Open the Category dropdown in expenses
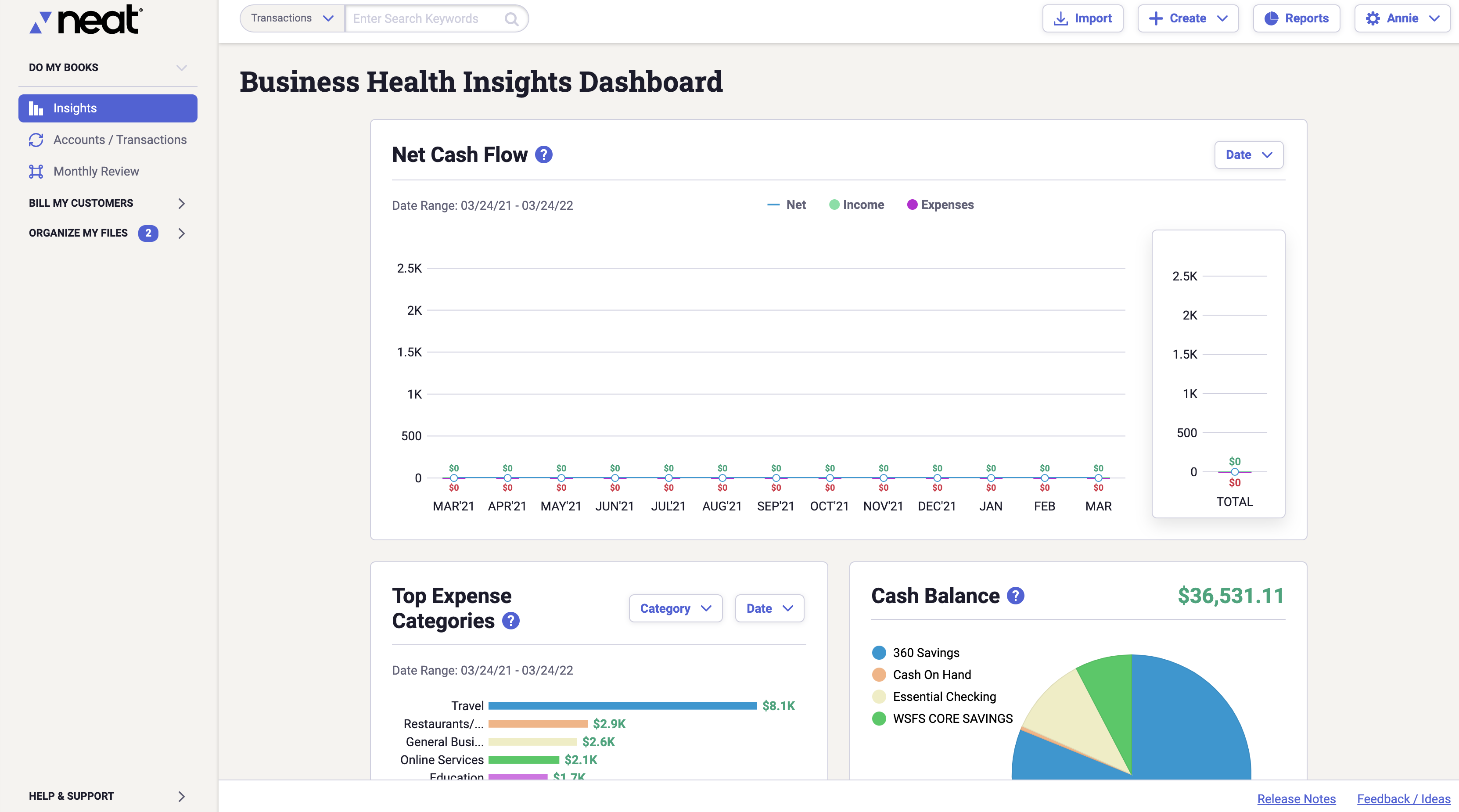The height and width of the screenshot is (812, 1459). coord(675,609)
